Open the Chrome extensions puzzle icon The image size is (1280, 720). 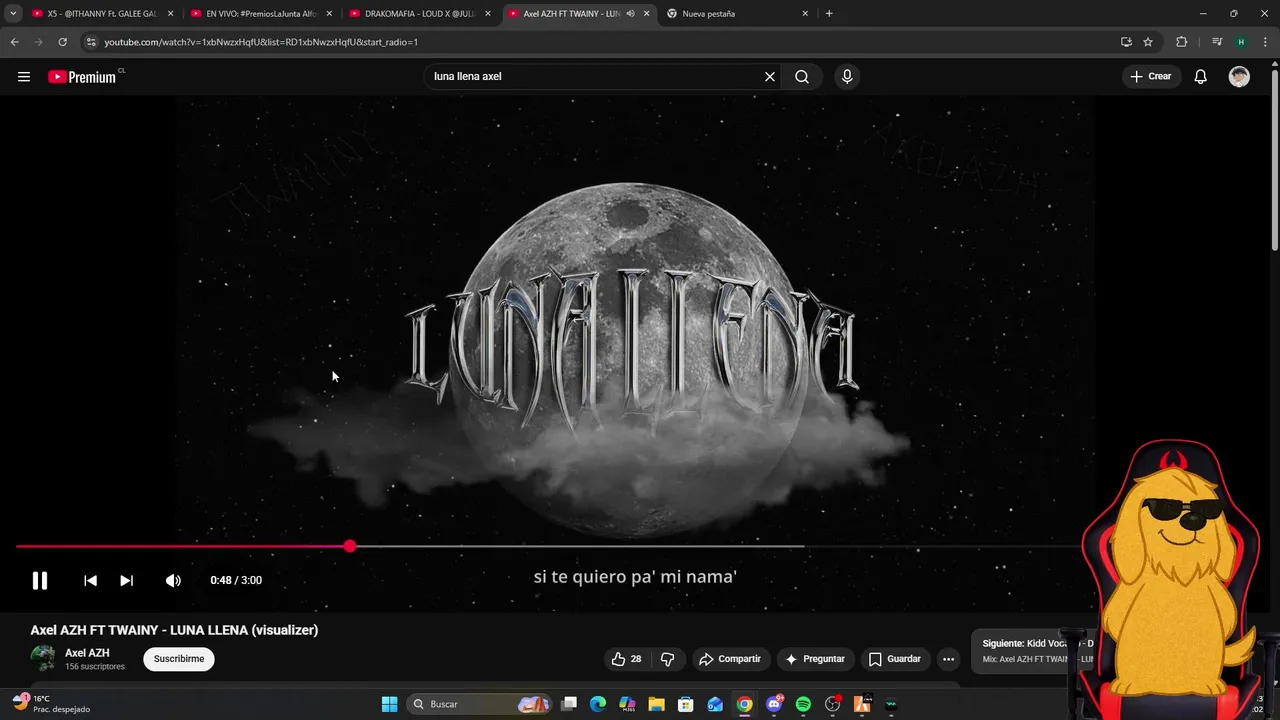(x=1182, y=42)
